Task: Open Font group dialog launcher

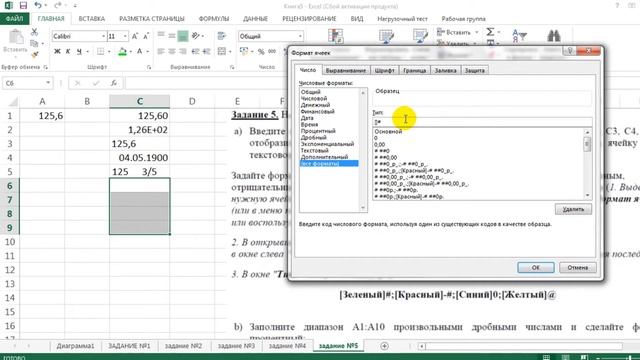Action: [149, 67]
